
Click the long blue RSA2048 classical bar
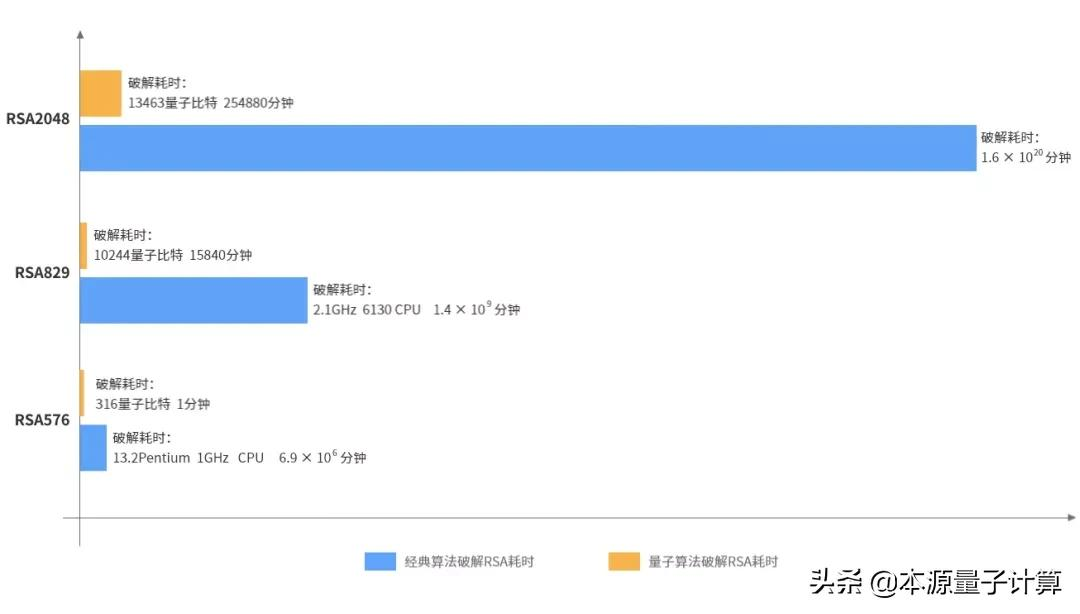pyautogui.click(x=528, y=148)
